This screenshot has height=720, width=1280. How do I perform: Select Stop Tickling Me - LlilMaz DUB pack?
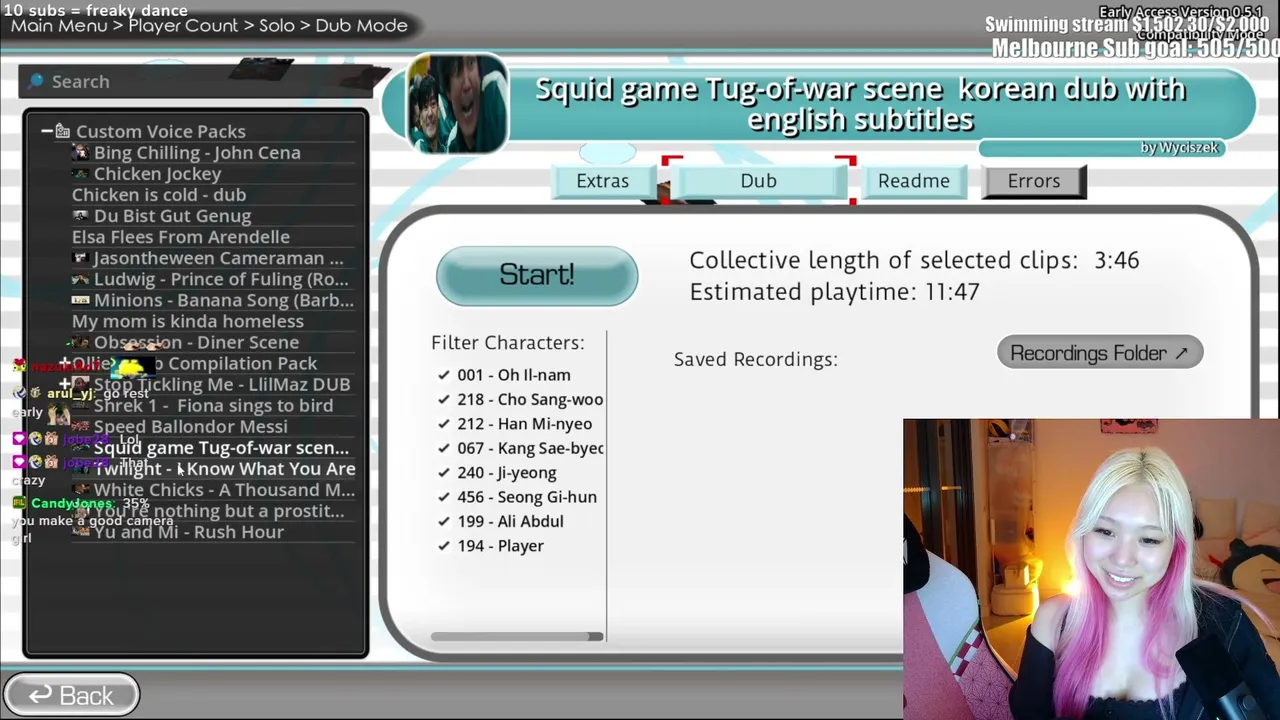pyautogui.click(x=222, y=384)
